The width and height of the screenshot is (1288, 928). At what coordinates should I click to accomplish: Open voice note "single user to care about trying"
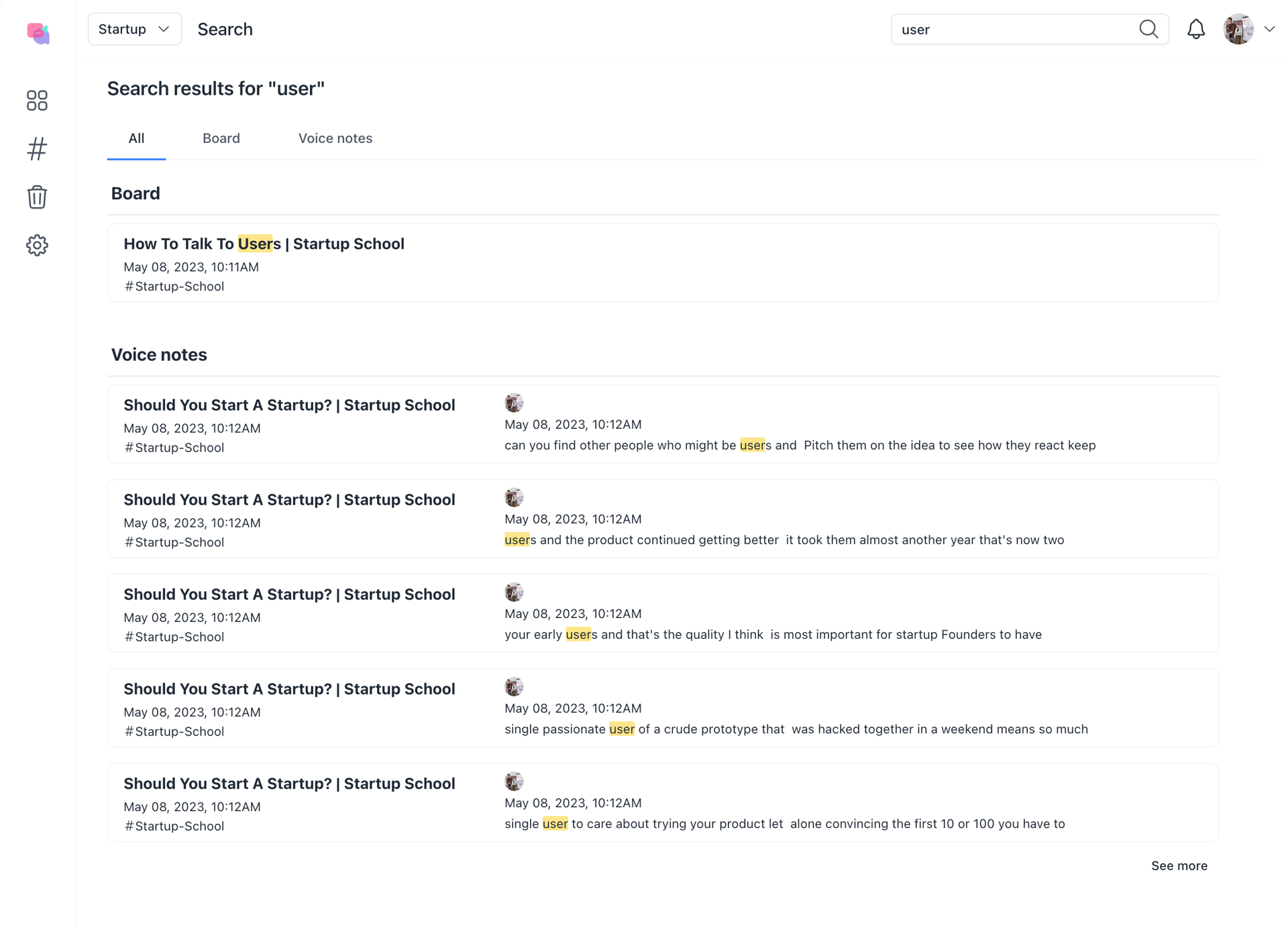[x=663, y=803]
